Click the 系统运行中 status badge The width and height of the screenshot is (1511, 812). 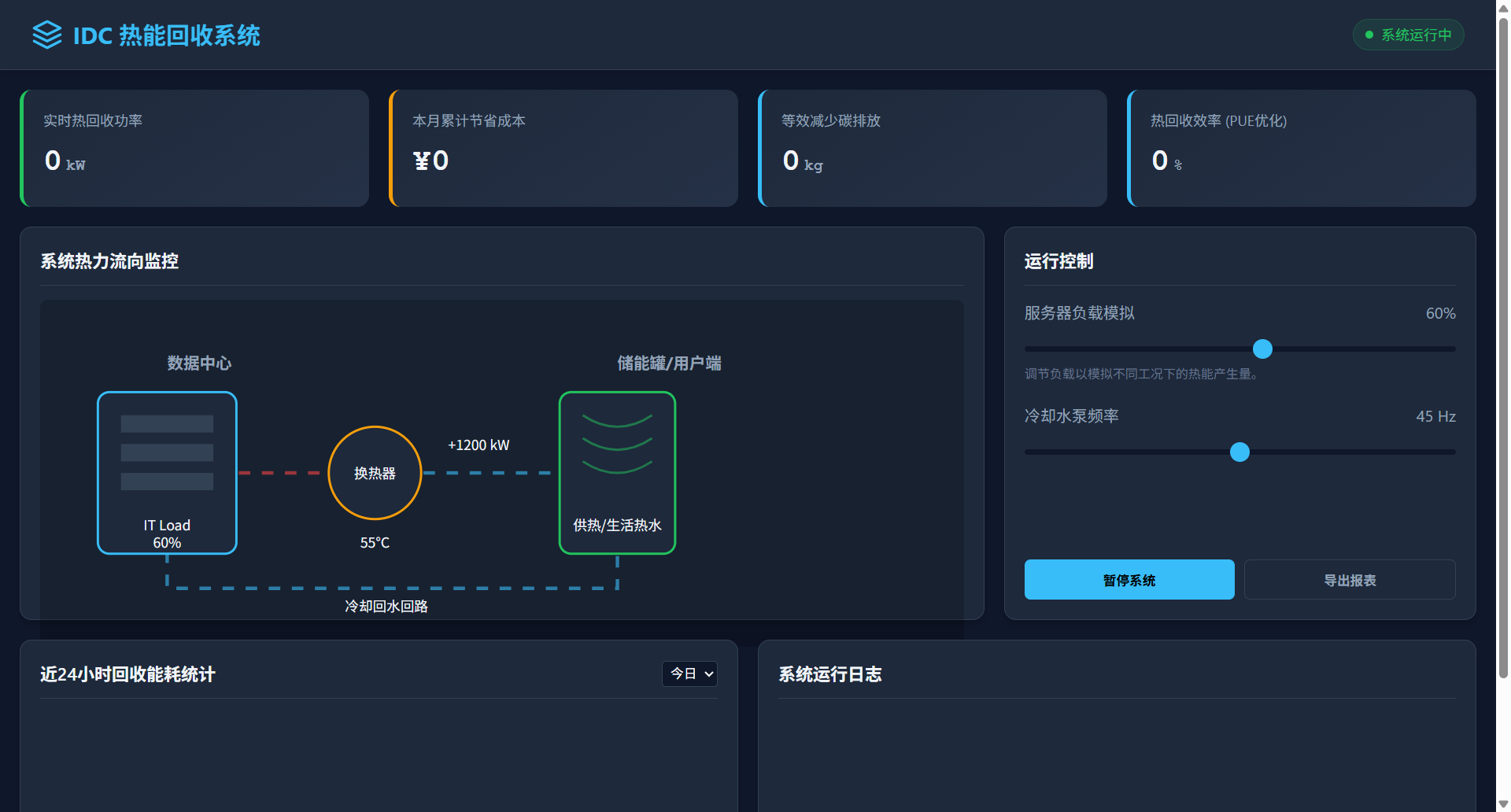[x=1408, y=35]
